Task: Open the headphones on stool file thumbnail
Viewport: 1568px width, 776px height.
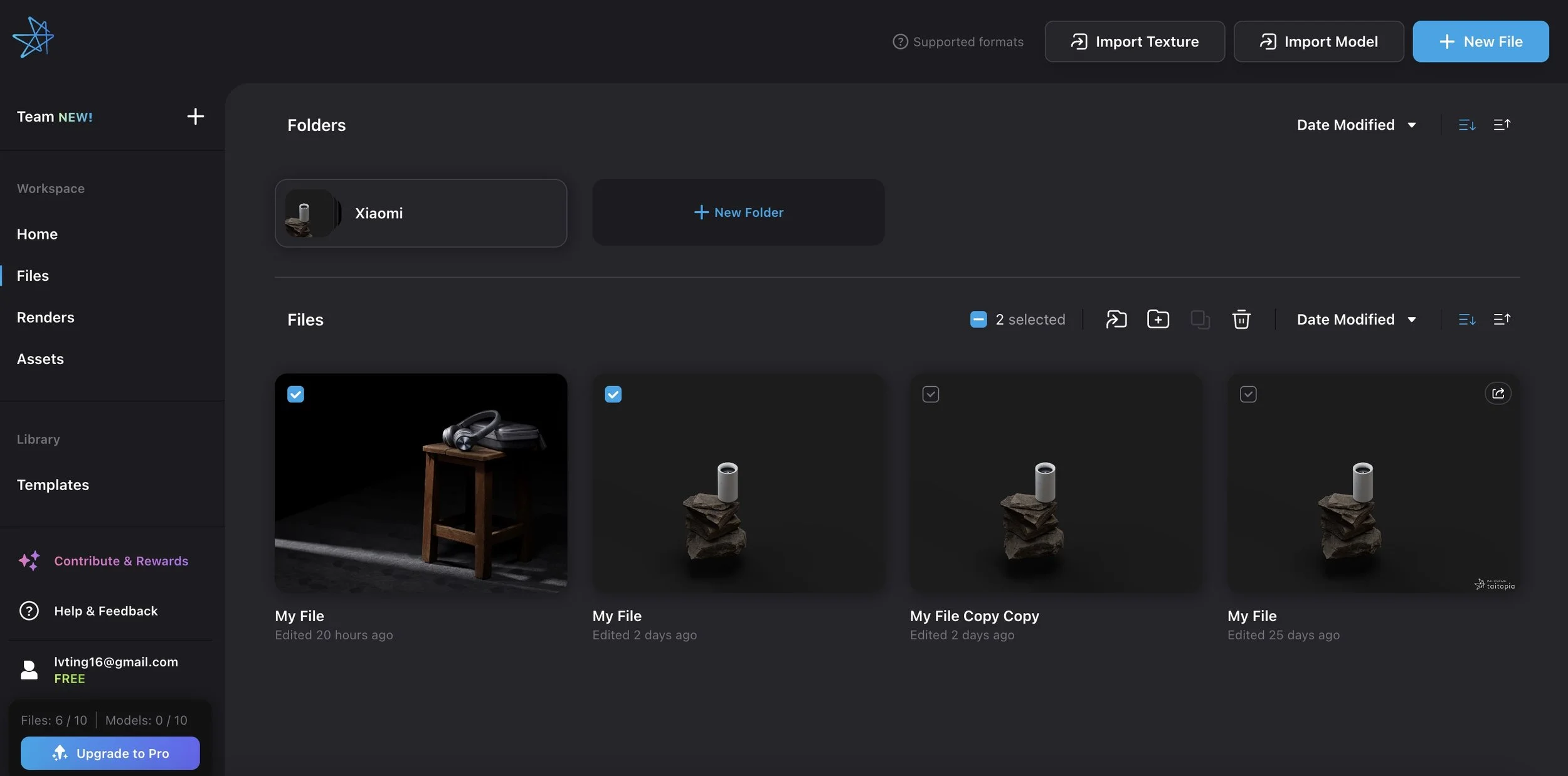Action: tap(420, 483)
